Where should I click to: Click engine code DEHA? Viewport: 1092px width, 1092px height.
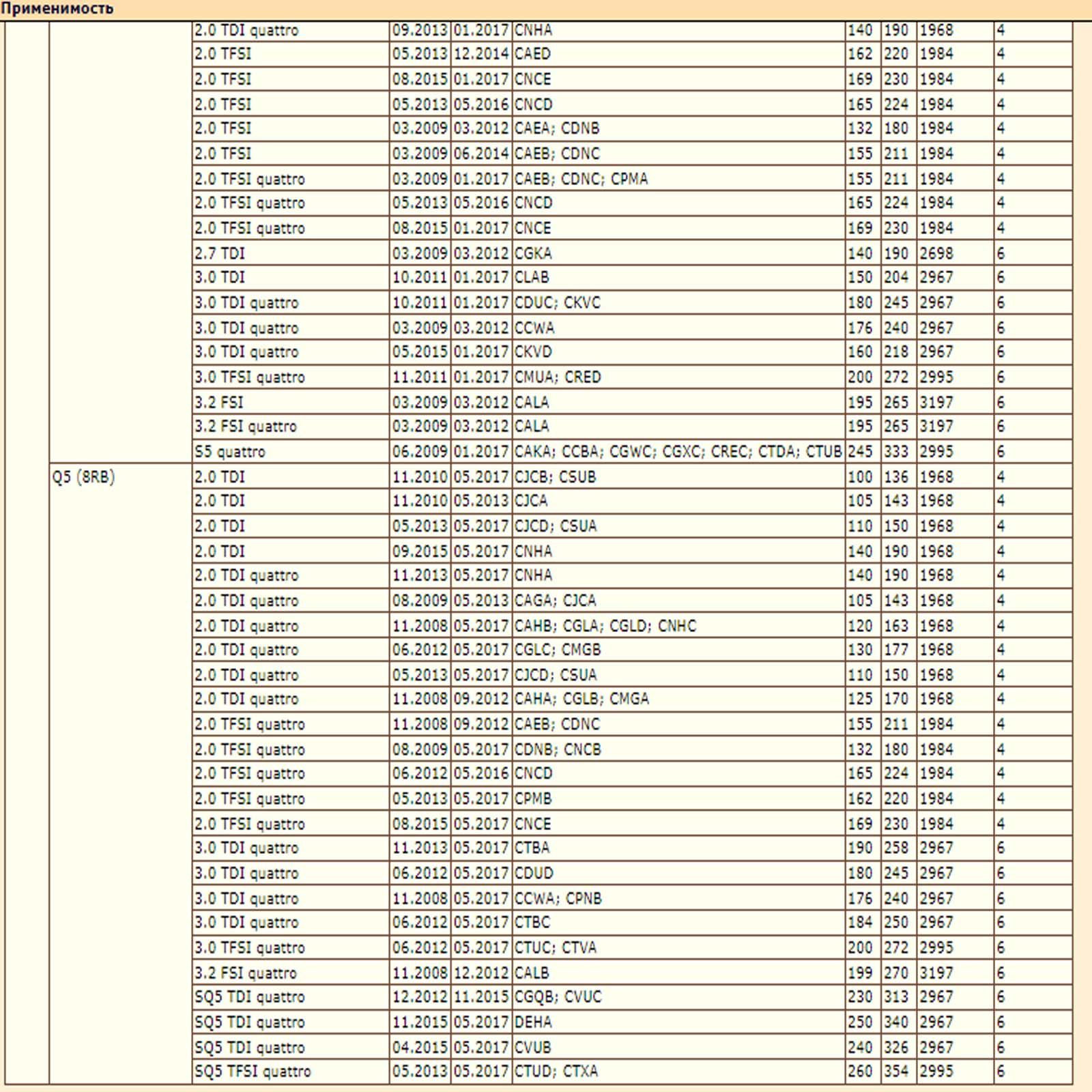(533, 1022)
